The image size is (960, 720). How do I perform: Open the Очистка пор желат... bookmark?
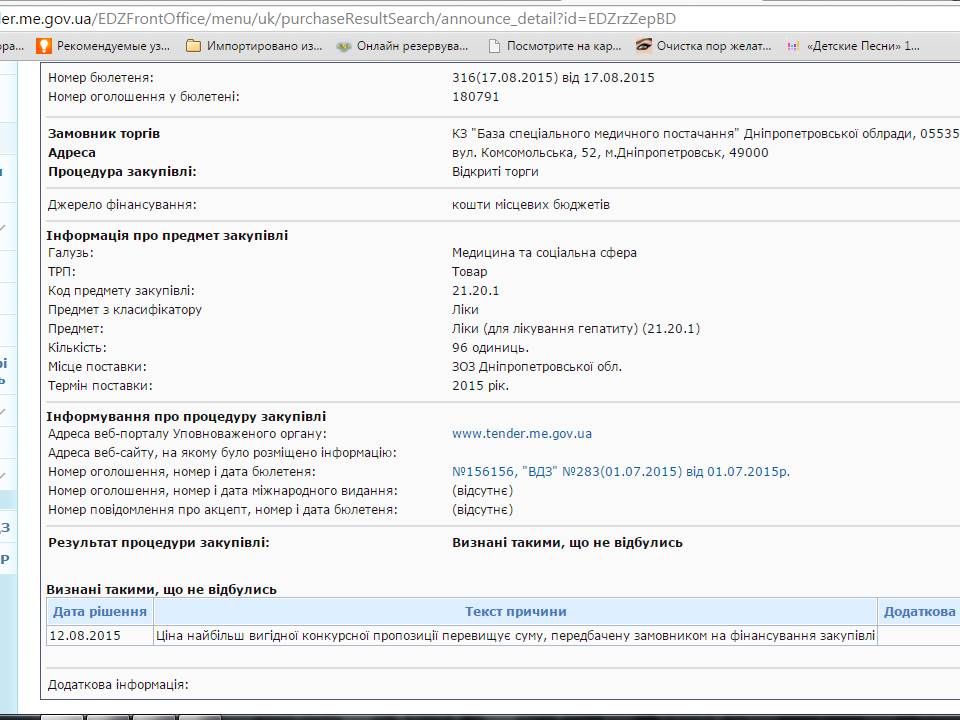tap(704, 46)
